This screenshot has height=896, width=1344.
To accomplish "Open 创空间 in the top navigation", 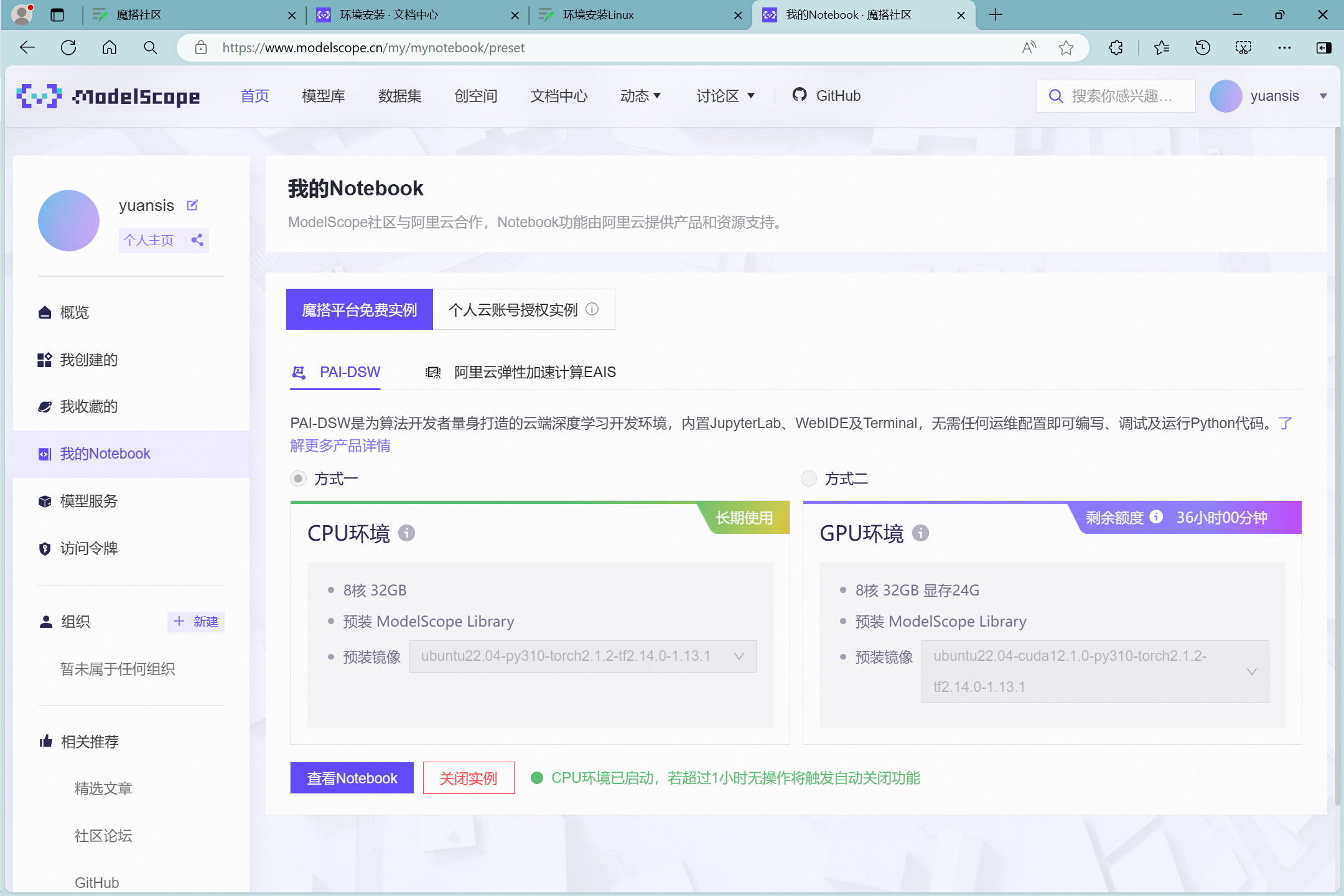I will 476,96.
